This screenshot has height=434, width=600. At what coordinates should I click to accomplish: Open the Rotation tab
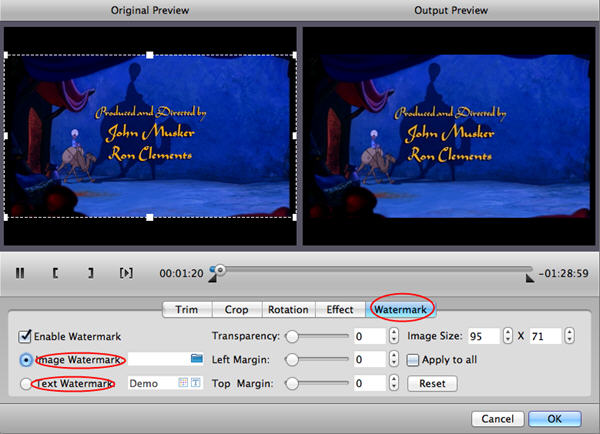point(288,309)
